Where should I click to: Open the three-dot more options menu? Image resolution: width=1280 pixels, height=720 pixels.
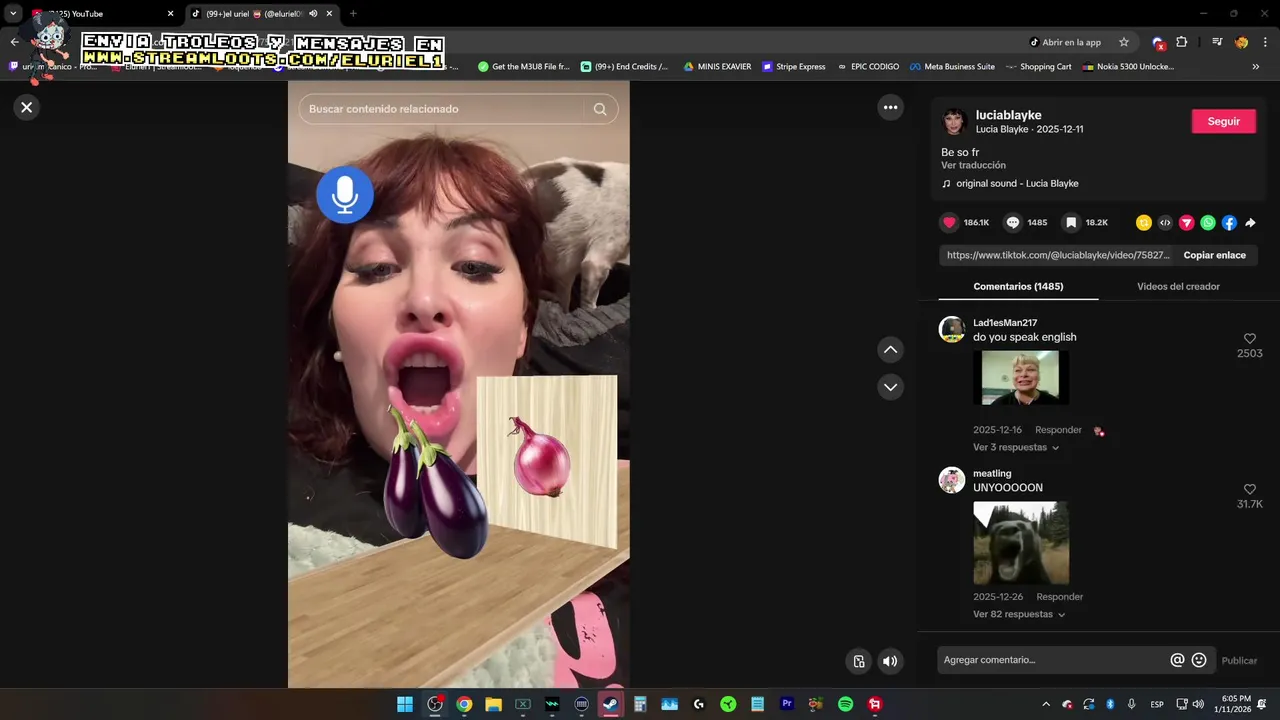(890, 107)
